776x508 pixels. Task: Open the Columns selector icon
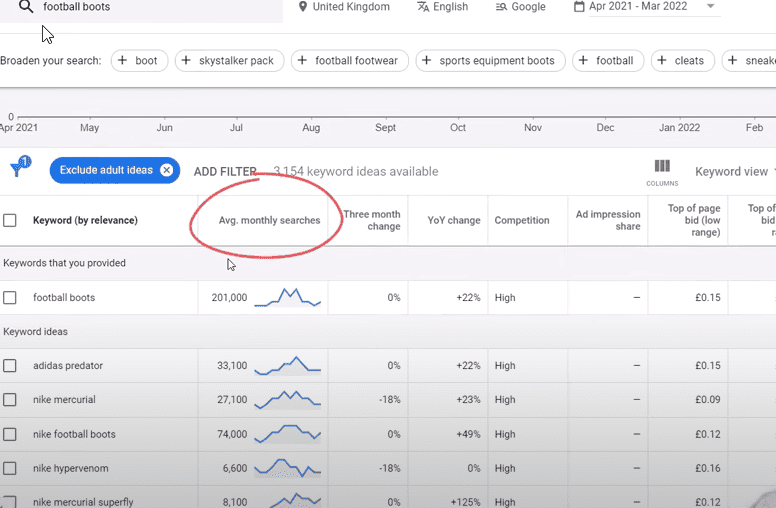coord(662,172)
